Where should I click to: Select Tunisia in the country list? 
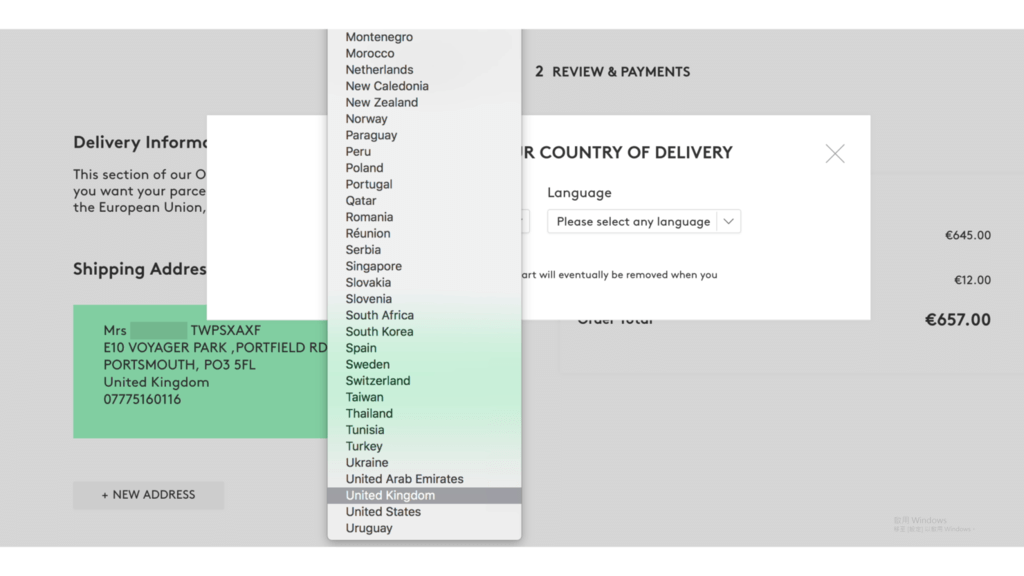pyautogui.click(x=424, y=430)
